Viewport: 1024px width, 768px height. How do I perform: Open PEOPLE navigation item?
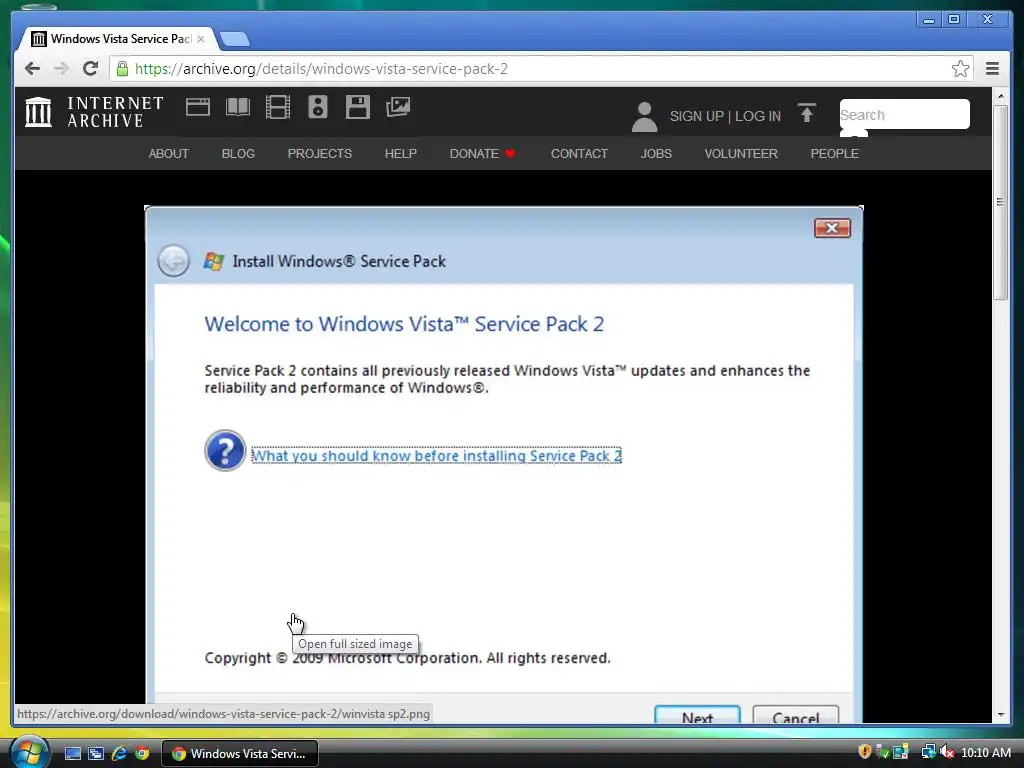coord(834,153)
